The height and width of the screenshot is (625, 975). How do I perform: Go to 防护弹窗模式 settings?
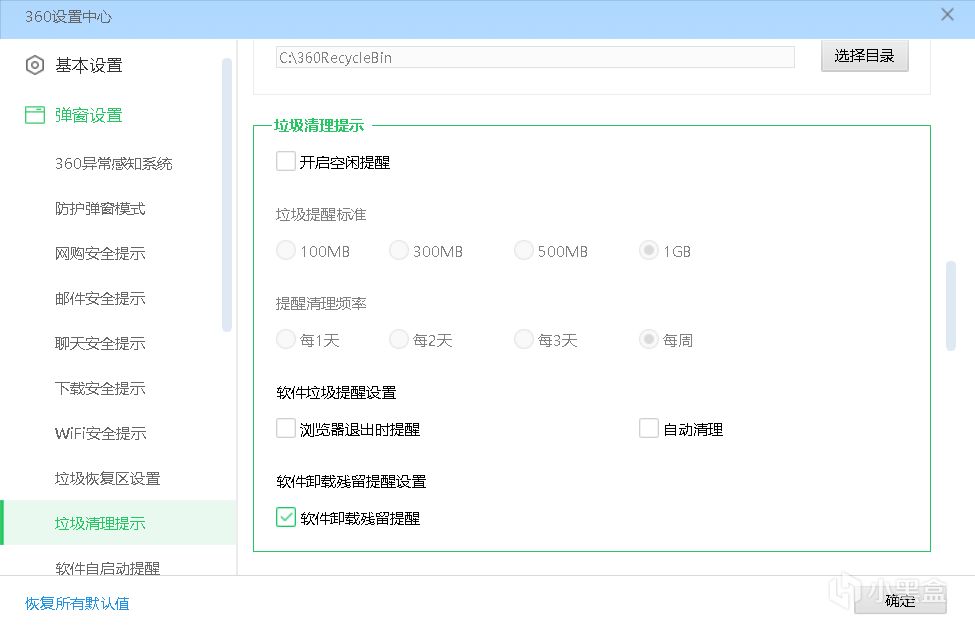pyautogui.click(x=100, y=208)
